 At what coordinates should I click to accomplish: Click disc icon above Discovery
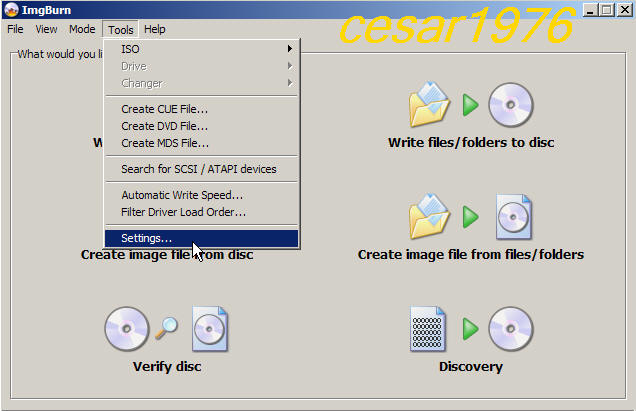click(x=511, y=329)
